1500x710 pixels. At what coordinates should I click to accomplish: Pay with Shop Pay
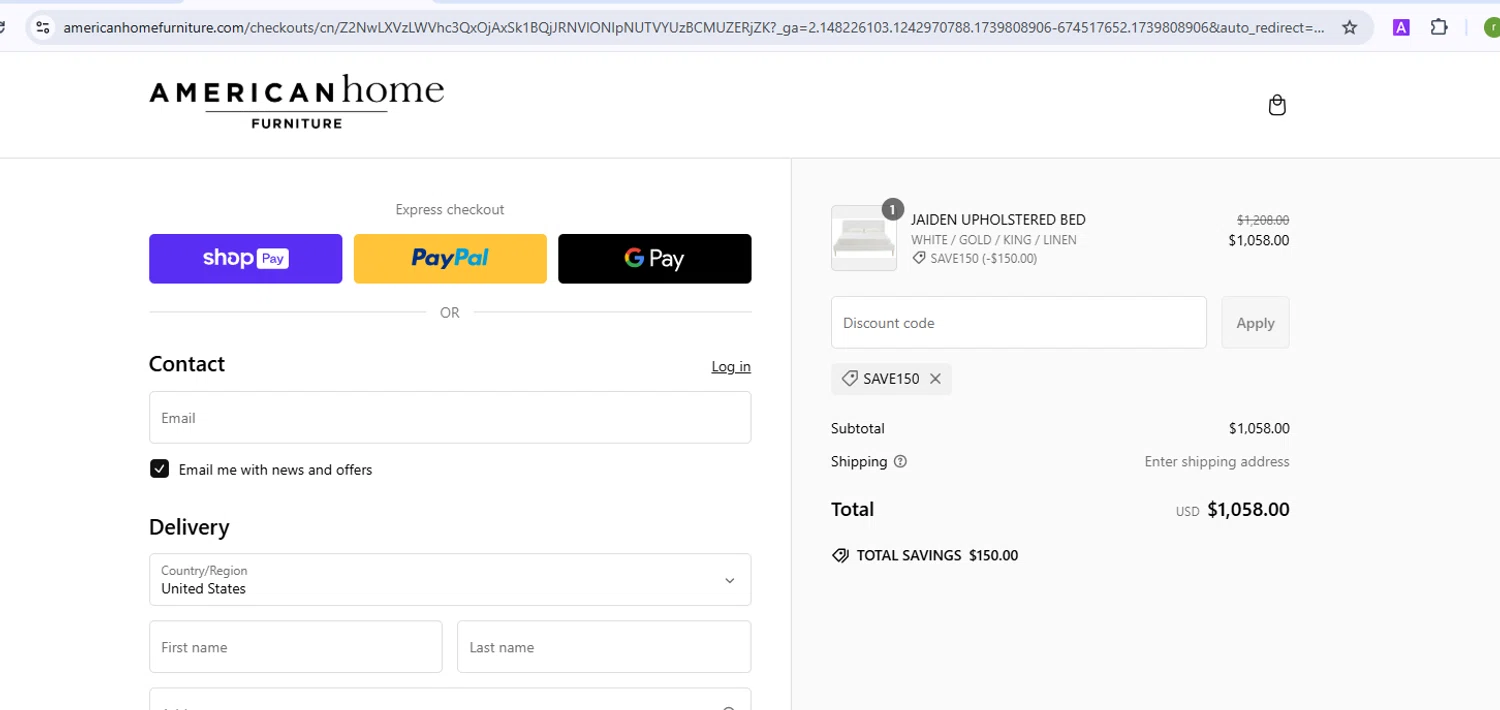pos(245,259)
